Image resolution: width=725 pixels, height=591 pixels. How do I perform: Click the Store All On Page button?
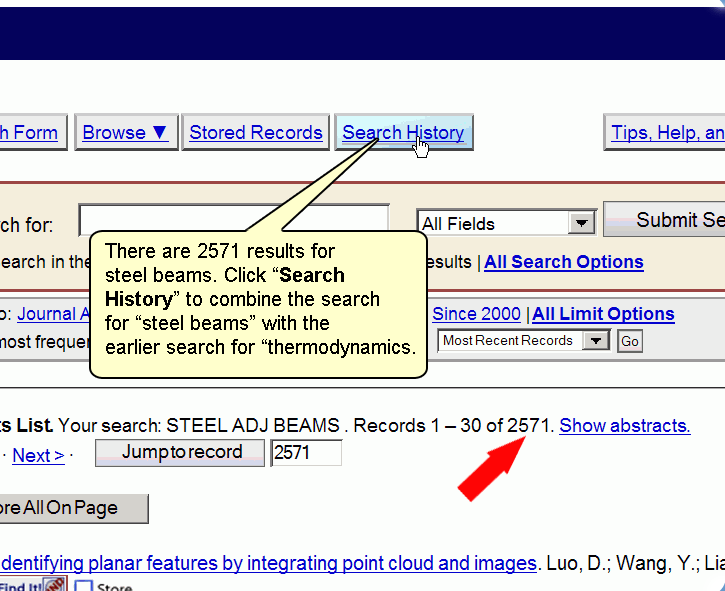(70, 508)
